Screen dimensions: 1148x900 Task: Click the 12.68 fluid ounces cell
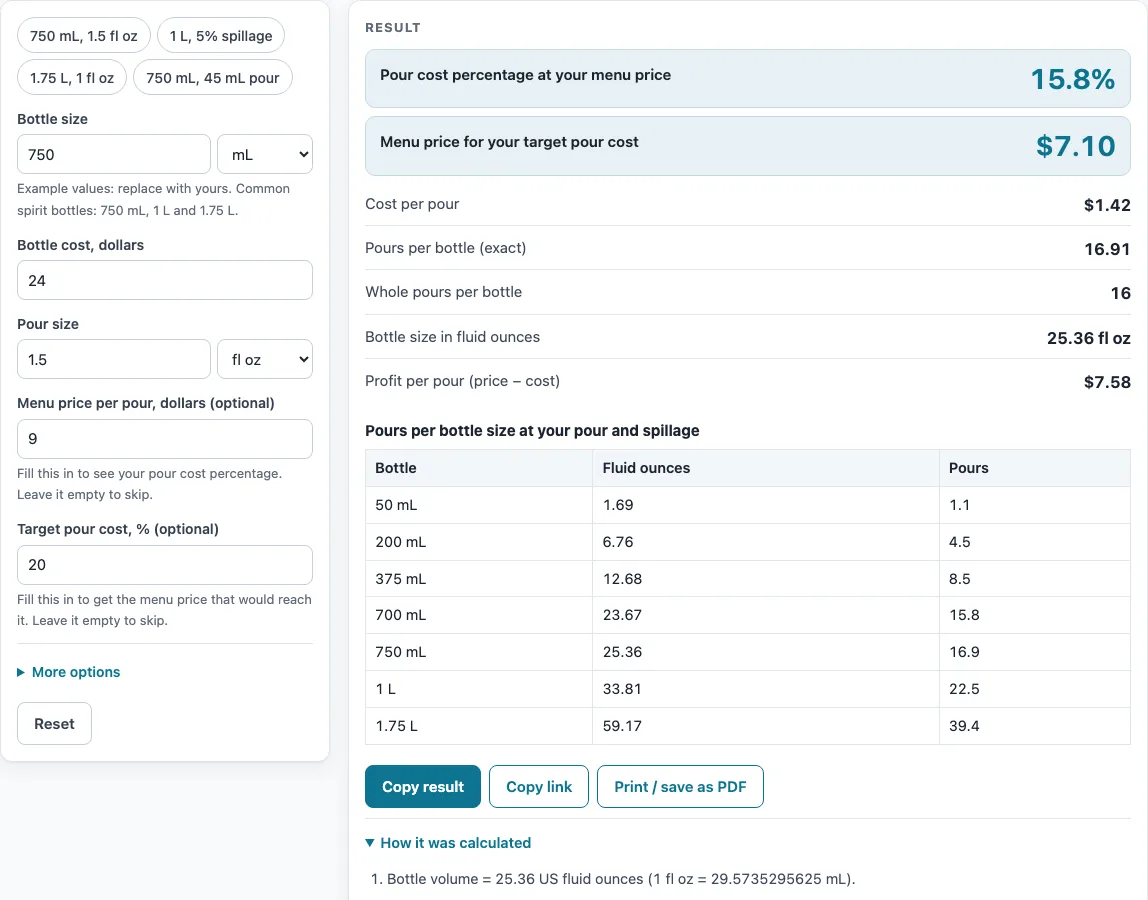coord(766,579)
